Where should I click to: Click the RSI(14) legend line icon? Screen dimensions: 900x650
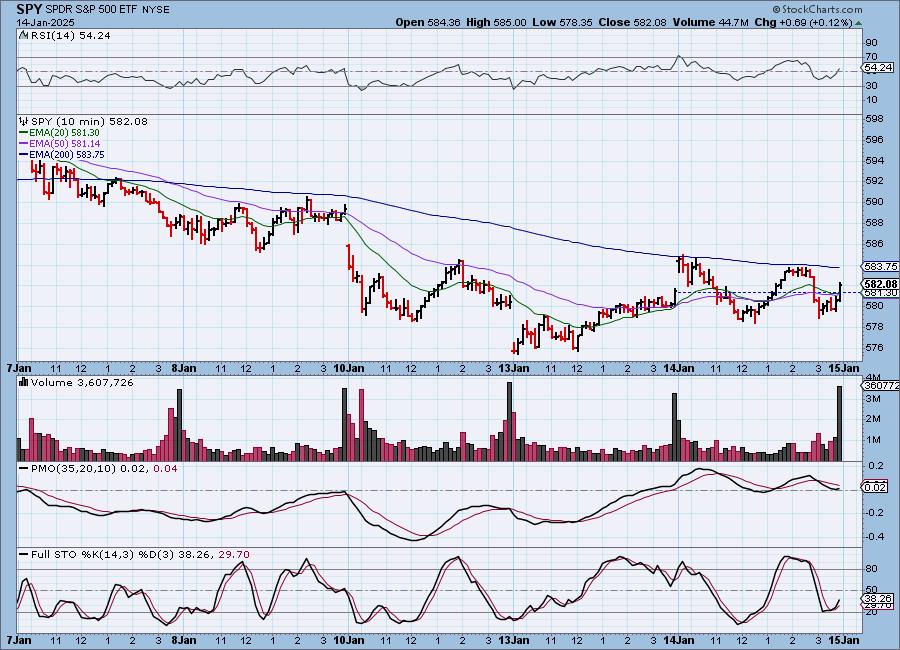24,36
